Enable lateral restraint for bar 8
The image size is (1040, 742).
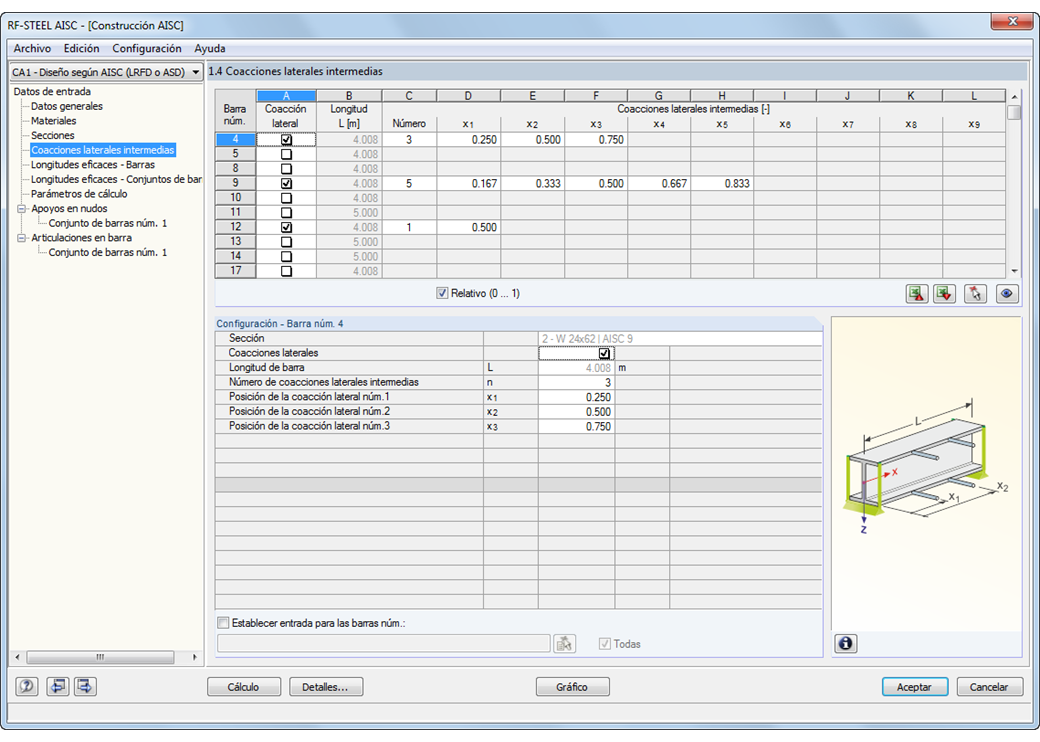tap(286, 169)
